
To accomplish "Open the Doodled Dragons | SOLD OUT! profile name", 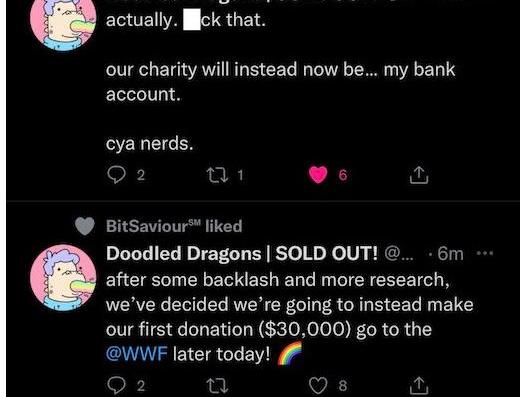I will click(x=242, y=254).
